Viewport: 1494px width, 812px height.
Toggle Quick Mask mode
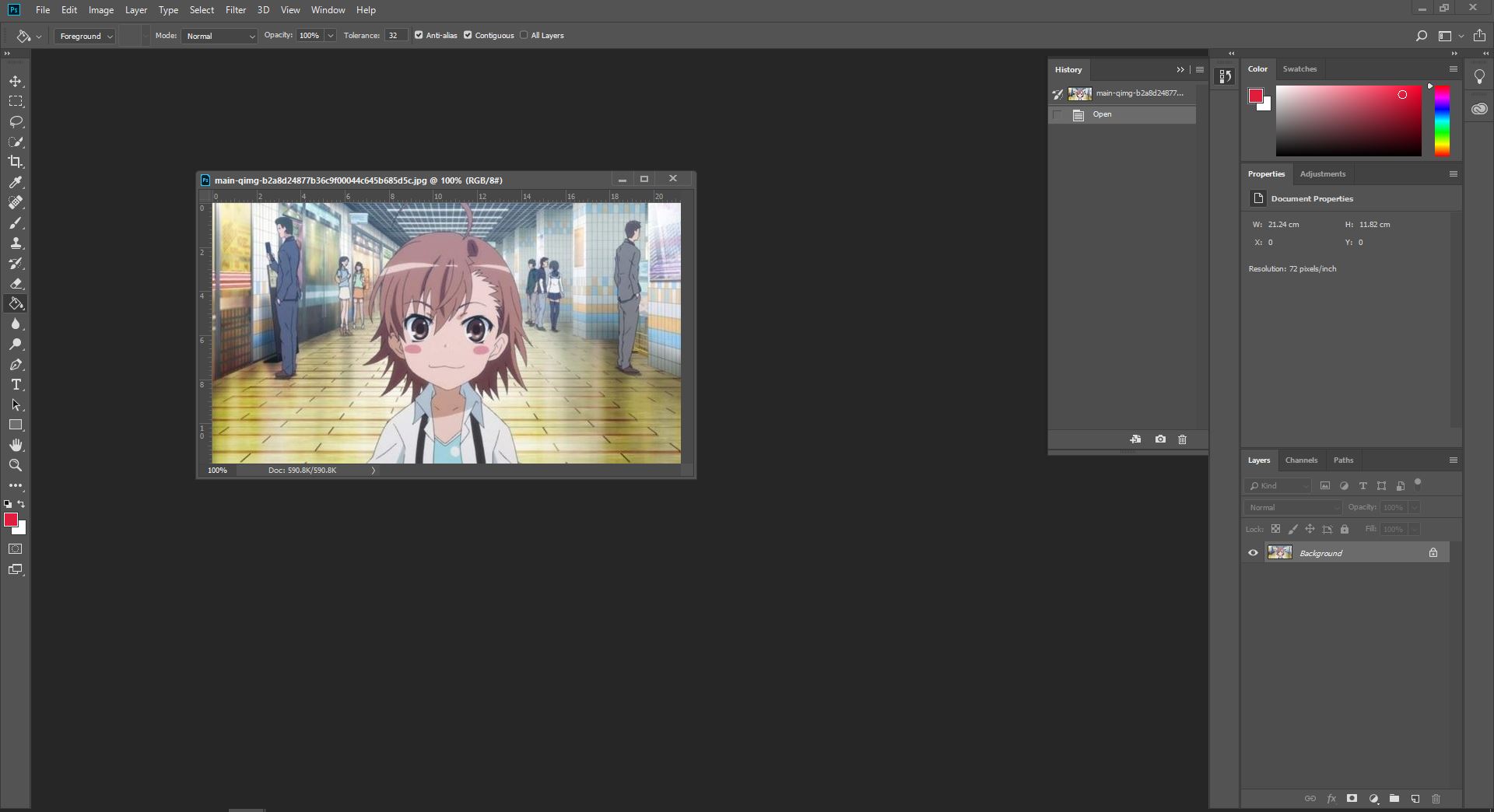tap(16, 549)
